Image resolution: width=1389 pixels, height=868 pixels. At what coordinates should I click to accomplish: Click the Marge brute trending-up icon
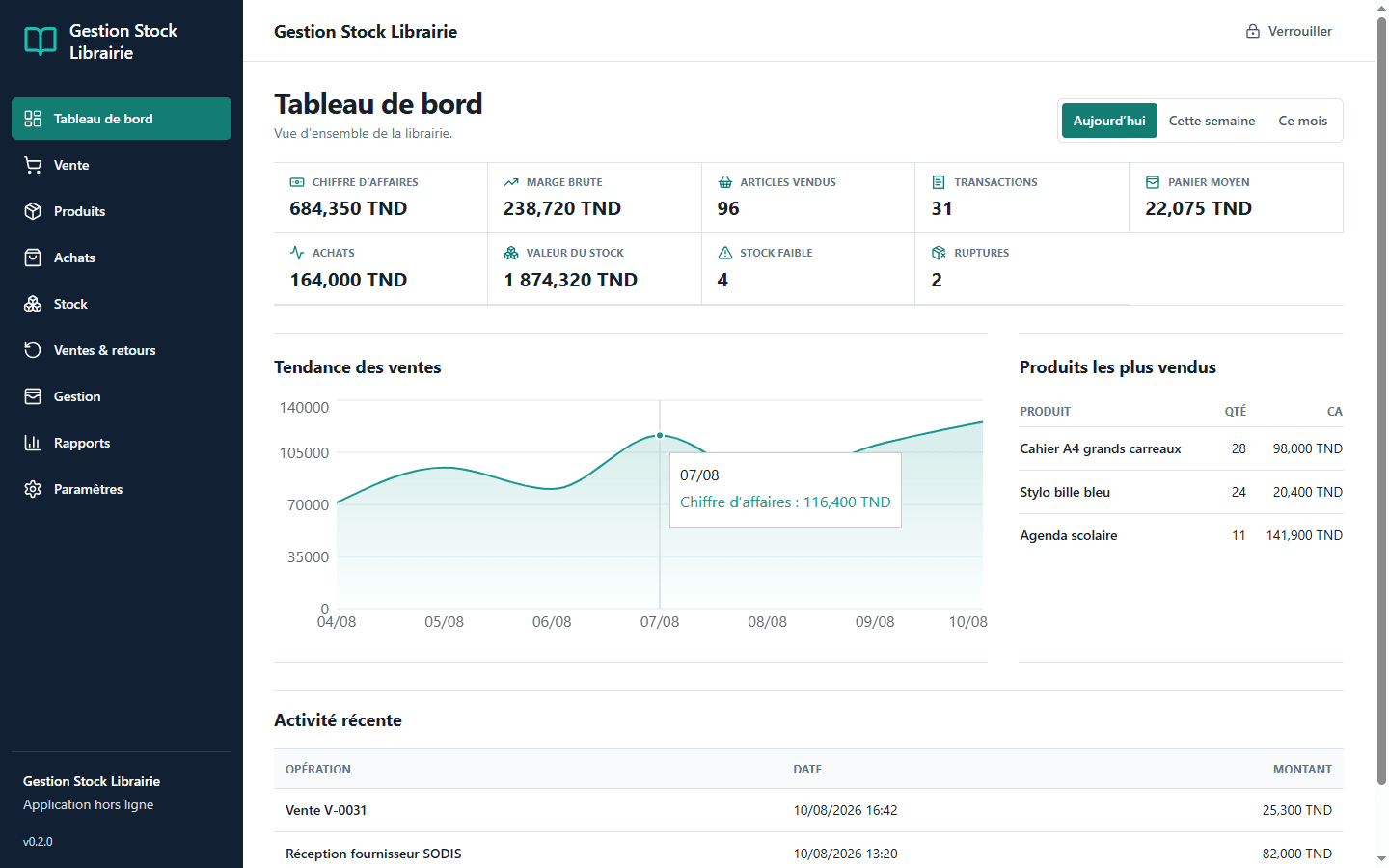511,182
